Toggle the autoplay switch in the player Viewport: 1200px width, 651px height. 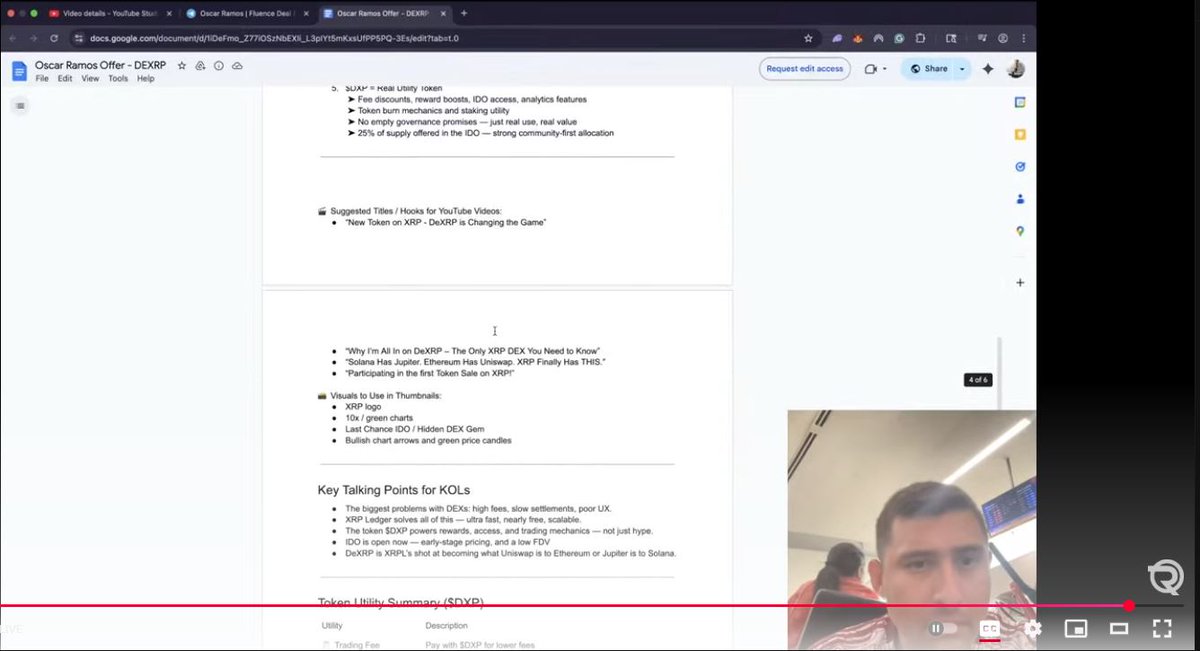click(x=943, y=628)
